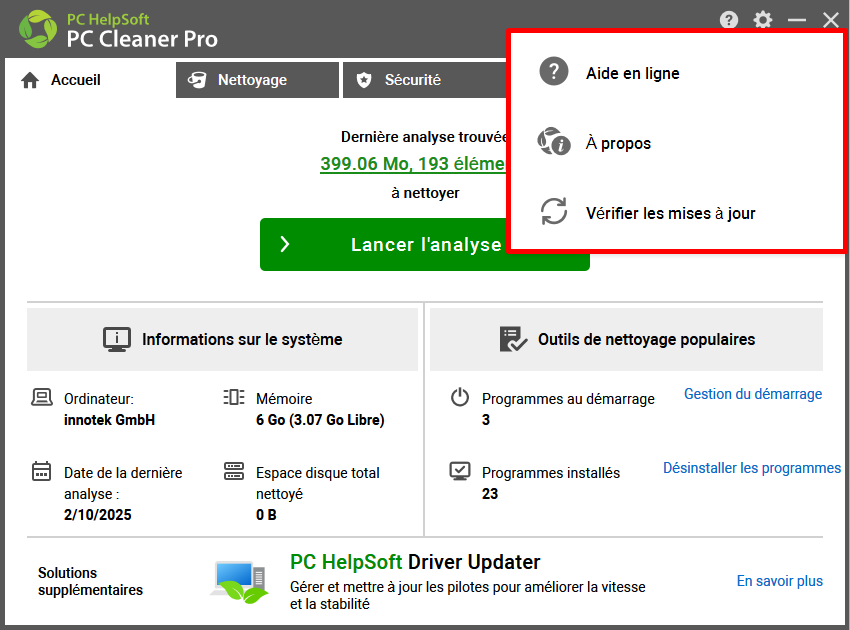Click the startup programs count 3
Screen dimensions: 850x630
click(x=486, y=420)
